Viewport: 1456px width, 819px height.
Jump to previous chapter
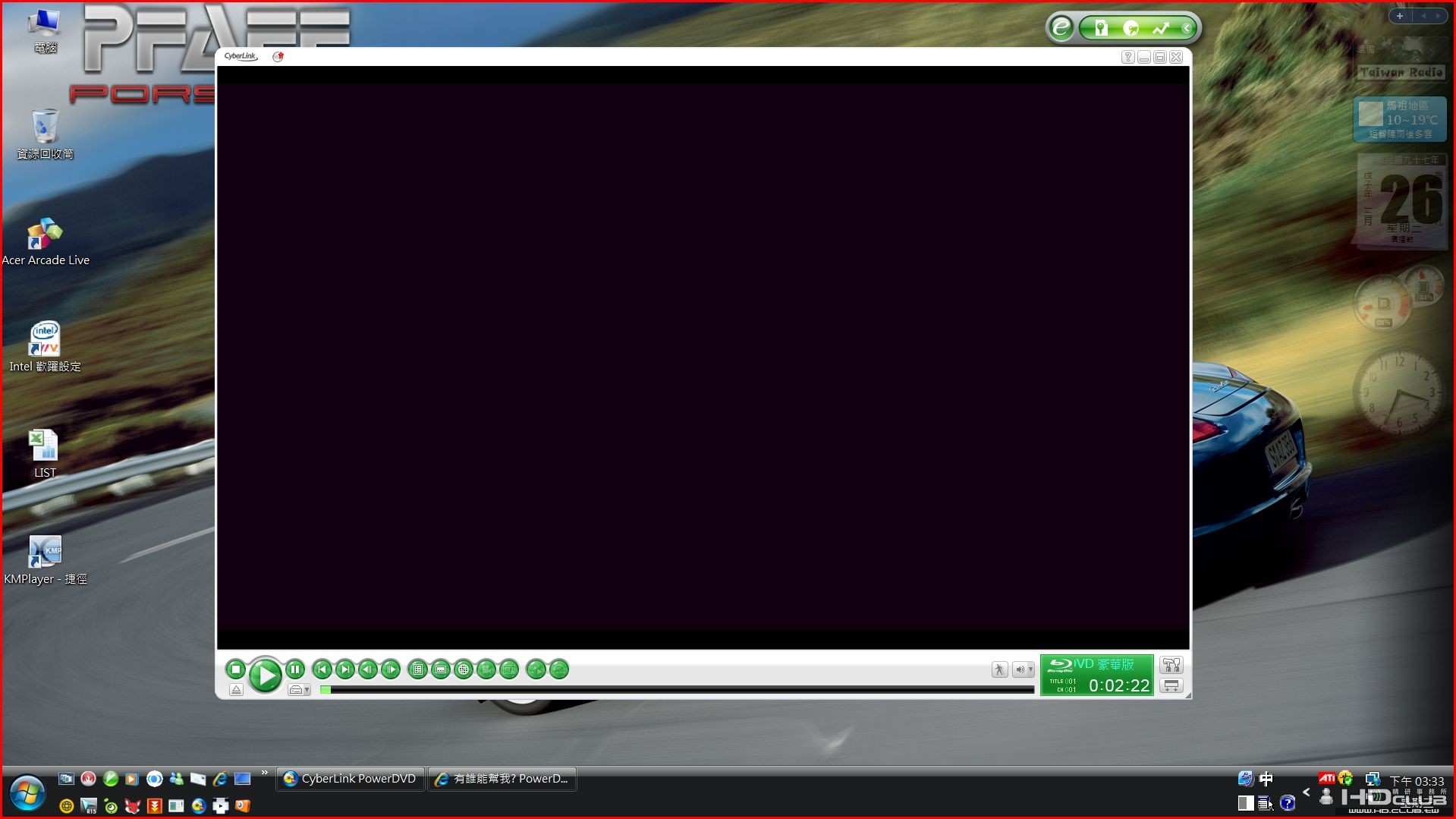(x=322, y=669)
